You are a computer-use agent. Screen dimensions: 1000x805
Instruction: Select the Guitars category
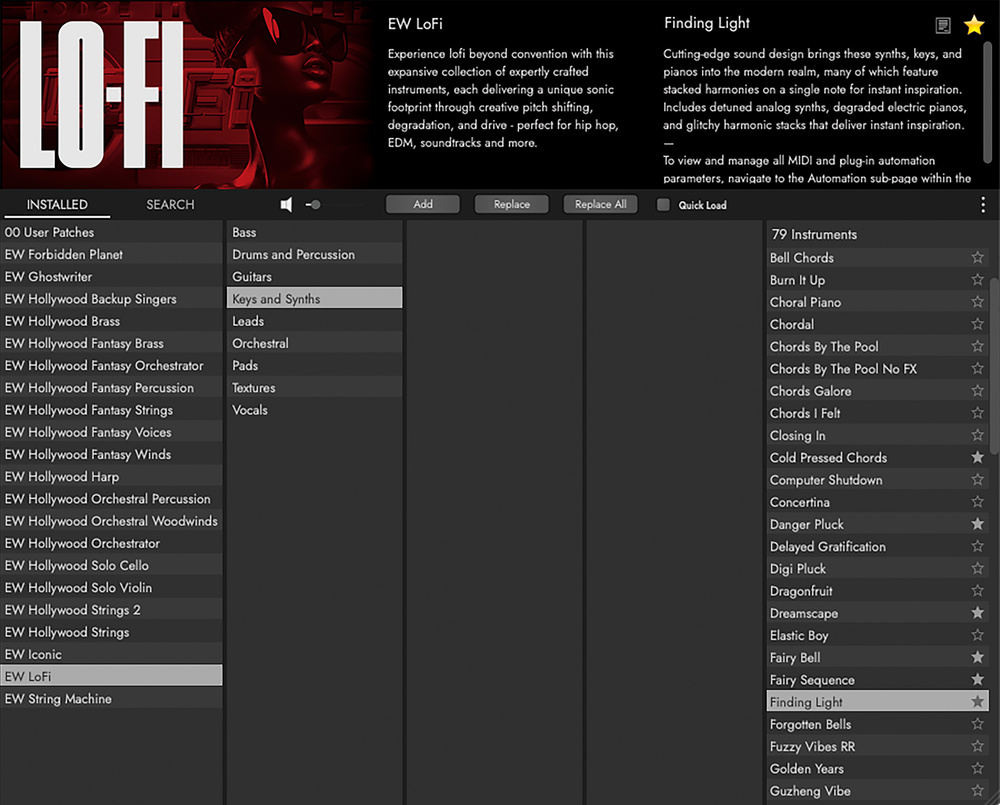coord(314,277)
